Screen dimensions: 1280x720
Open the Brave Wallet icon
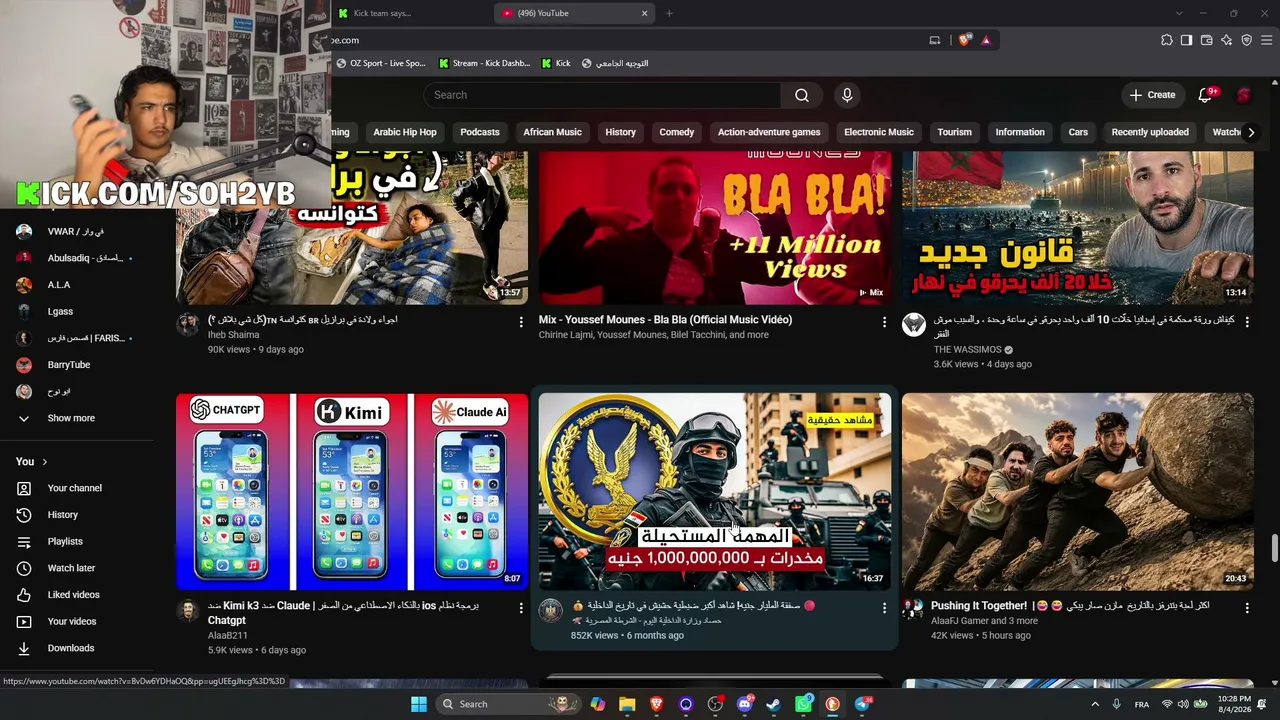tap(1206, 40)
